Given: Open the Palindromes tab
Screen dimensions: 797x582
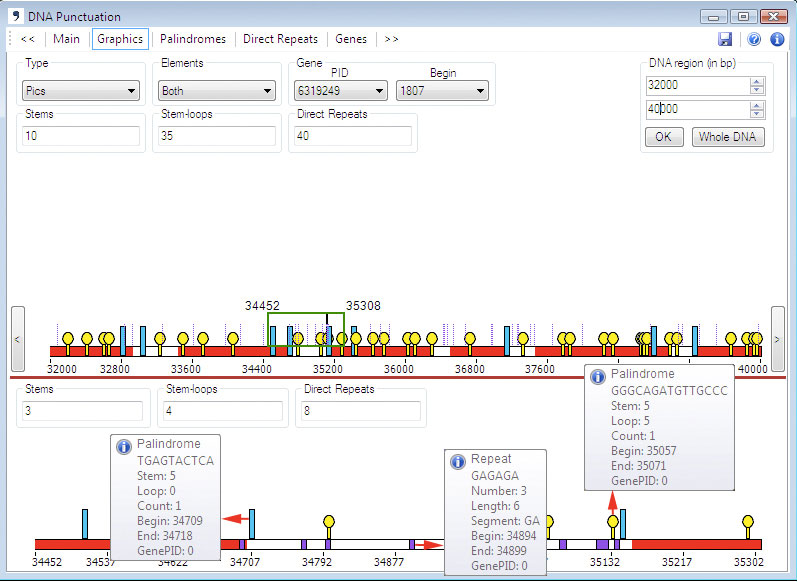Looking at the screenshot, I should pos(193,39).
